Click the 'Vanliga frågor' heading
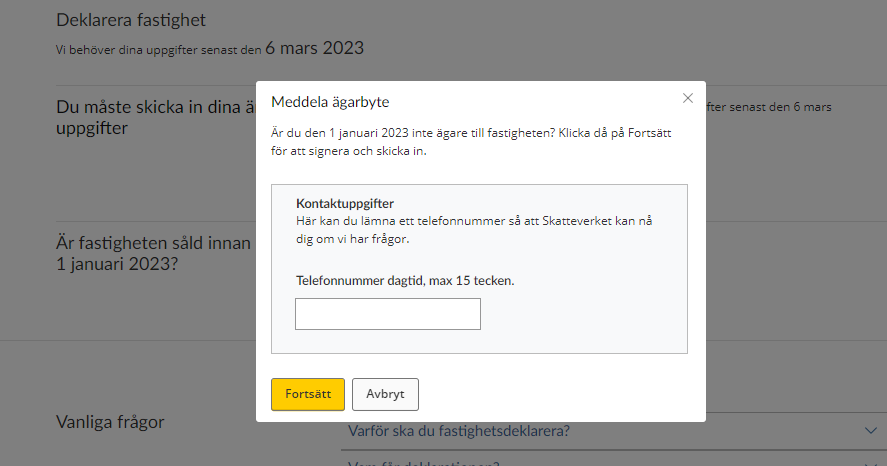887x466 pixels. 110,422
